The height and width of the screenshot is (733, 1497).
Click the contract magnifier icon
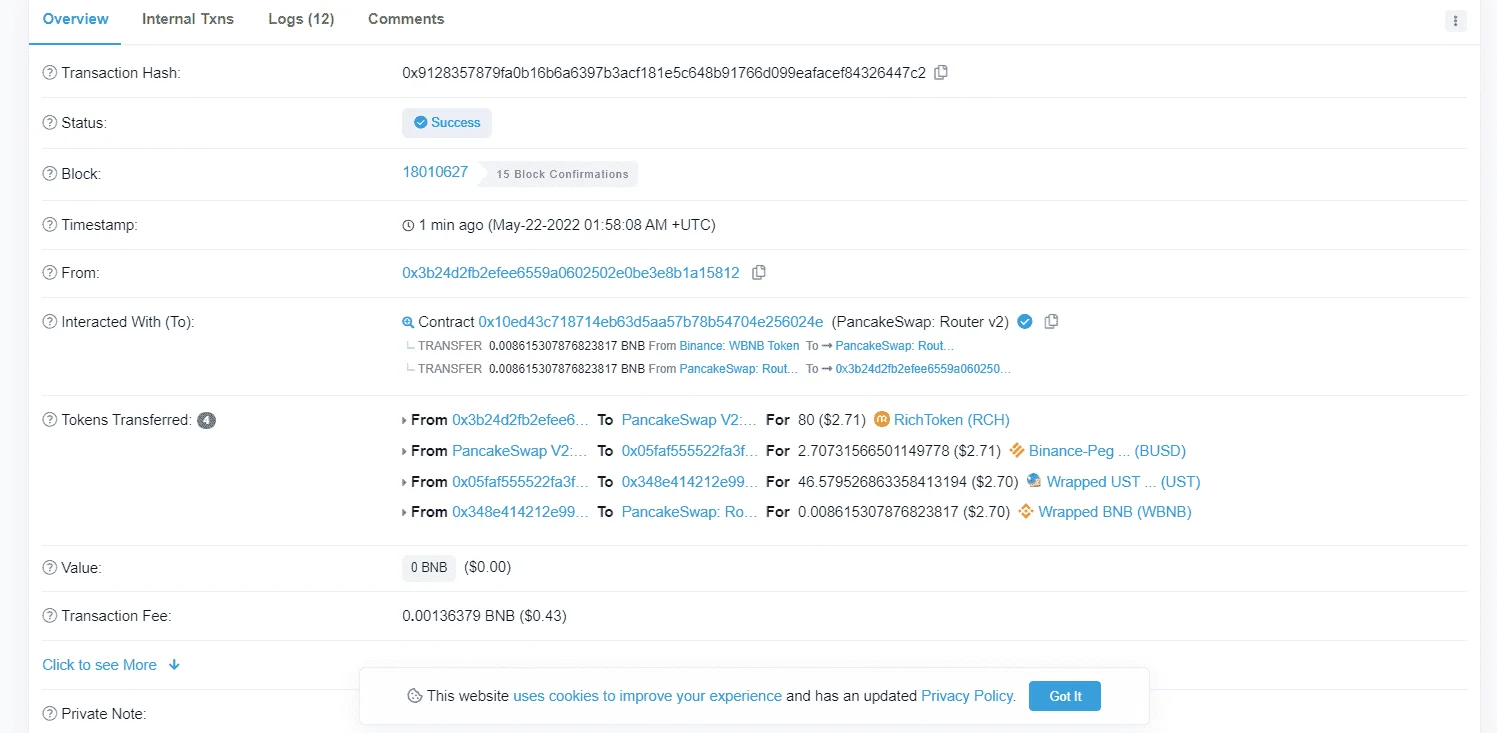(408, 322)
